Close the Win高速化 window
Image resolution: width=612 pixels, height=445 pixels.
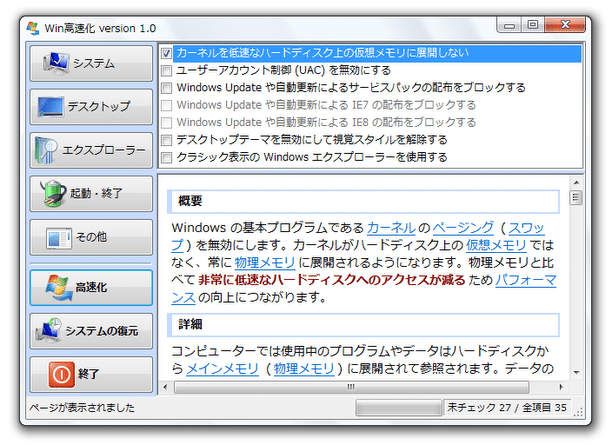pyautogui.click(x=565, y=25)
